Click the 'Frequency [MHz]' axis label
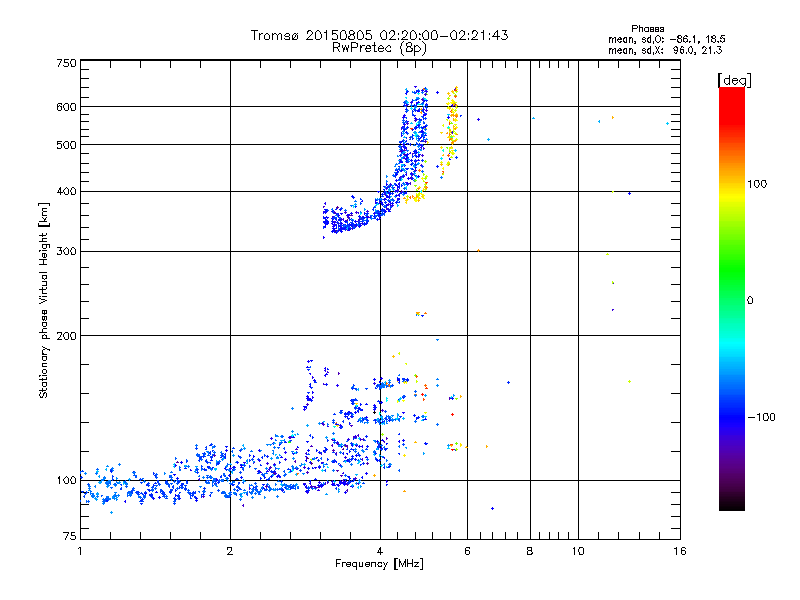This screenshot has height=600, width=800. coord(379,564)
